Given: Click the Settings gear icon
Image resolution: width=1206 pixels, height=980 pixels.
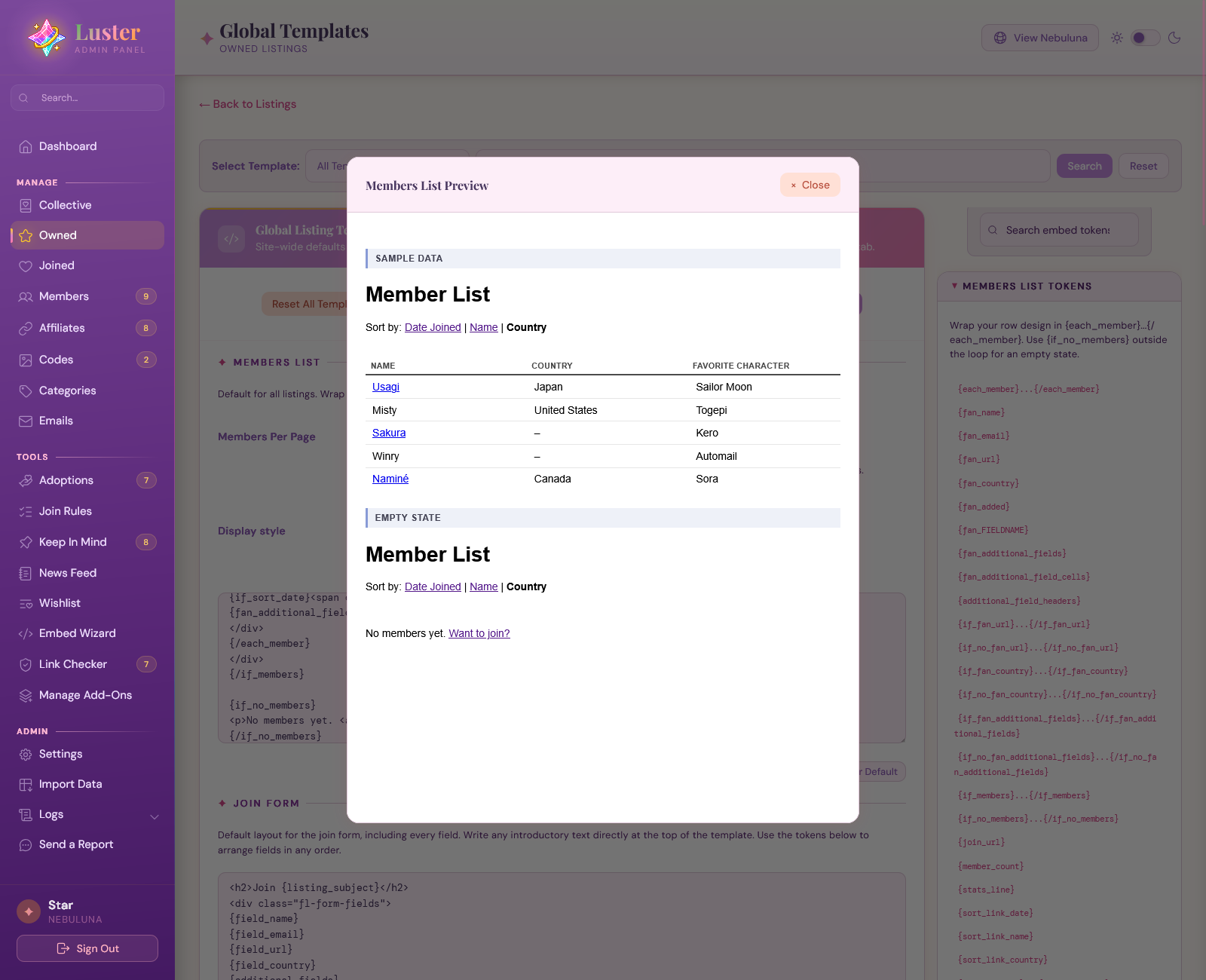Looking at the screenshot, I should (x=26, y=754).
